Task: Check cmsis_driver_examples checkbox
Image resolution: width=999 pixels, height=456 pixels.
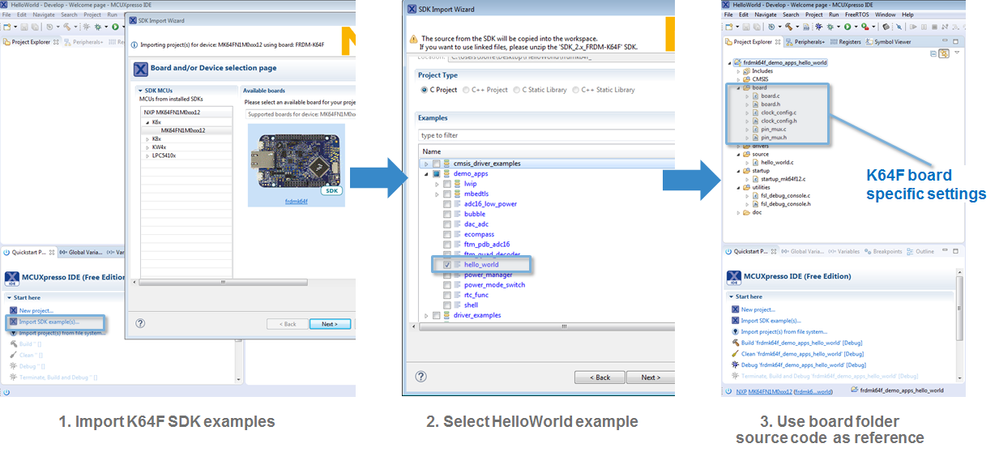Action: pos(436,164)
